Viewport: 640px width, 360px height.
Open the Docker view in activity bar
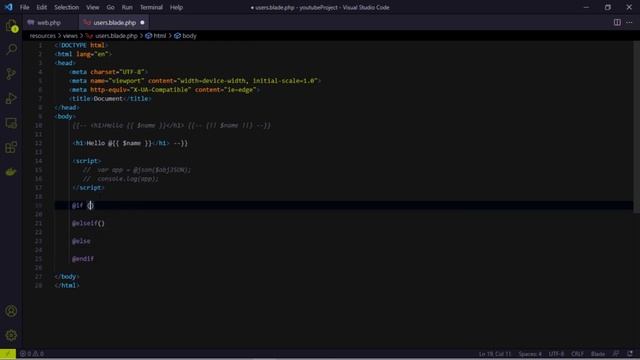coord(11,172)
